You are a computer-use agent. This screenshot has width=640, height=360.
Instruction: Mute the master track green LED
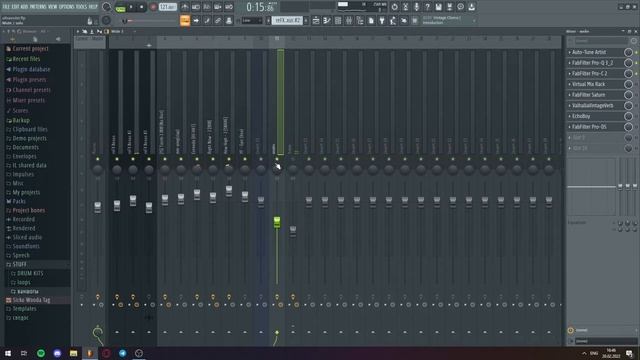tap(98, 159)
